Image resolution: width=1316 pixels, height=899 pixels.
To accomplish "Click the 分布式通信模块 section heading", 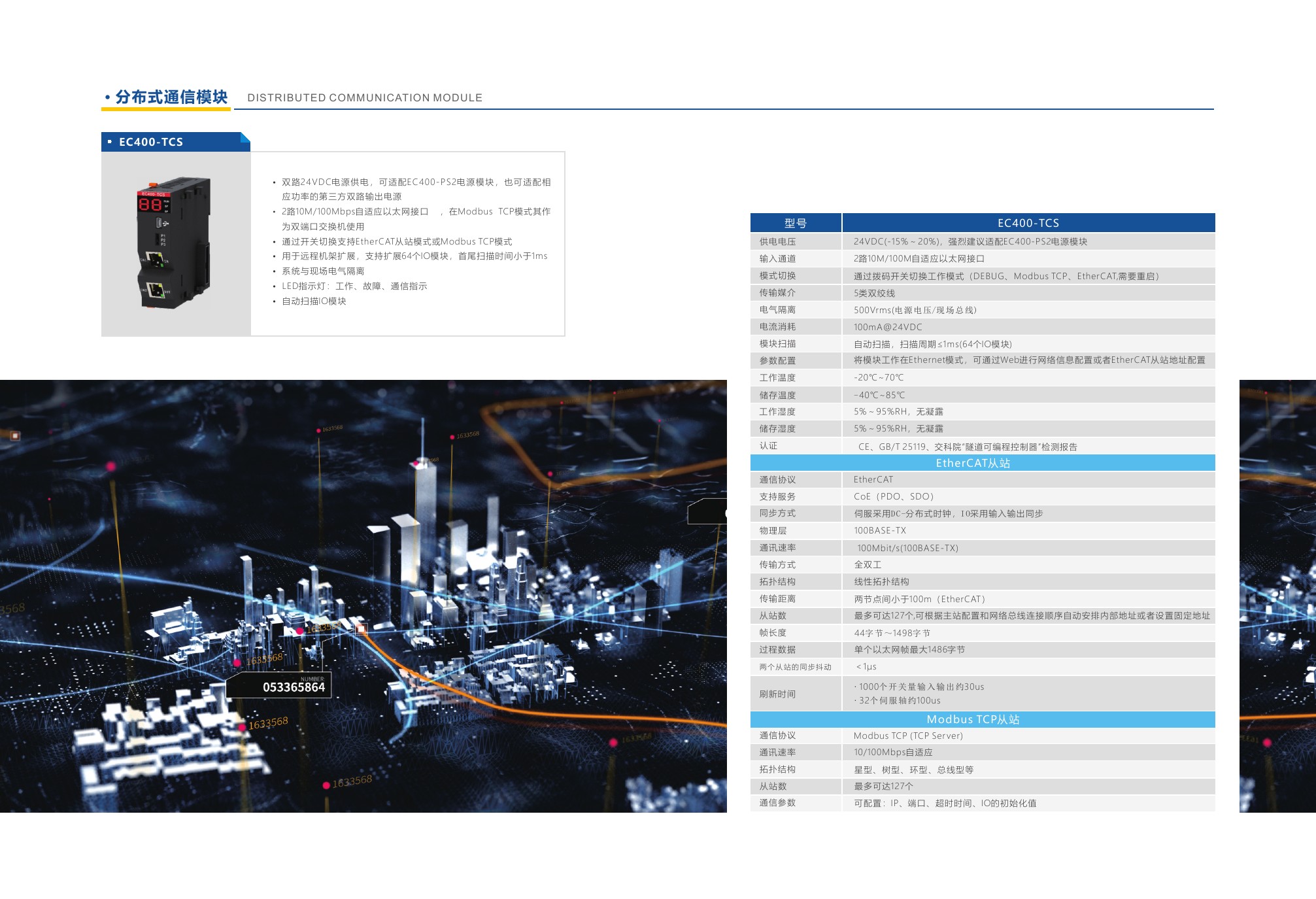I will 171,97.
